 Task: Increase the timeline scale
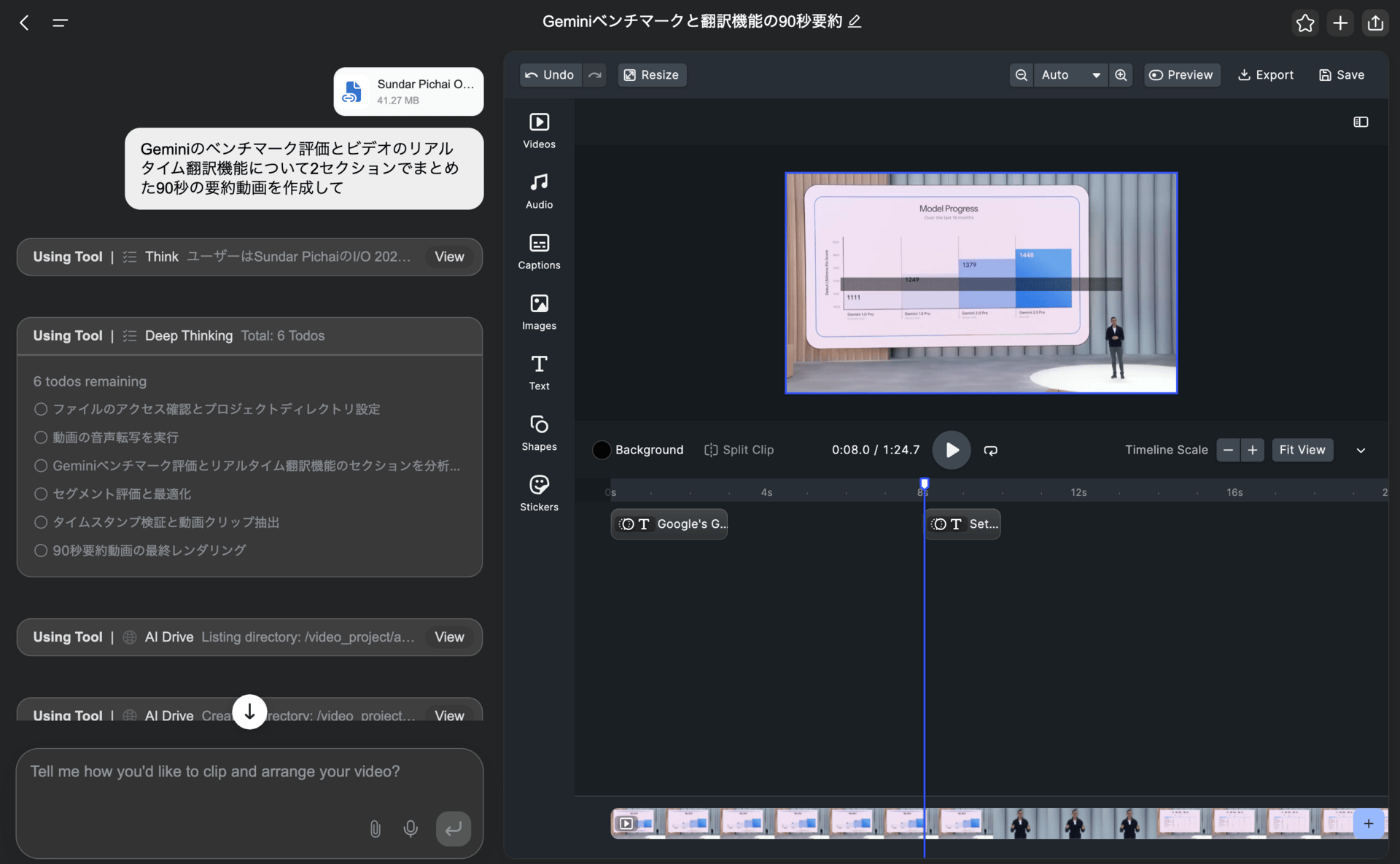point(1253,450)
